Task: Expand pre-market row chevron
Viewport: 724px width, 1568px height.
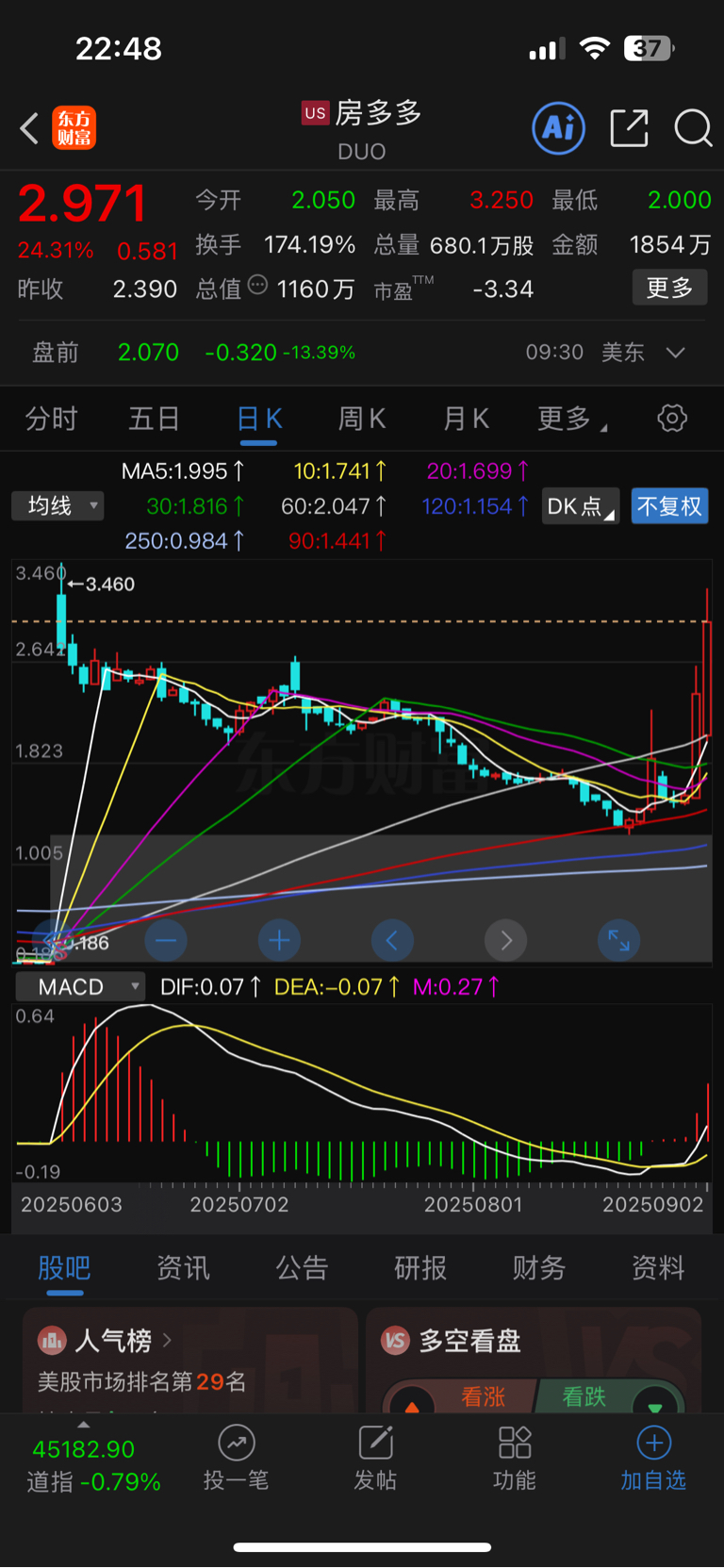Action: point(675,353)
